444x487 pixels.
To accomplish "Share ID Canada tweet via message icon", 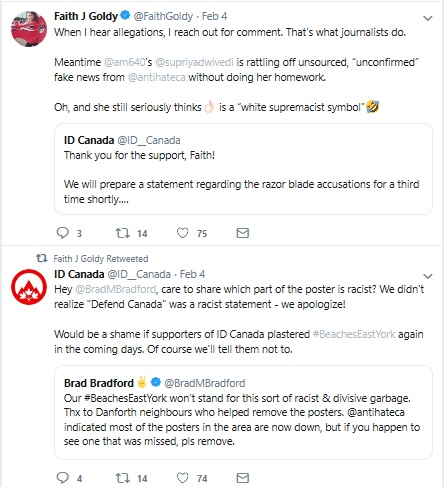I will click(x=243, y=478).
